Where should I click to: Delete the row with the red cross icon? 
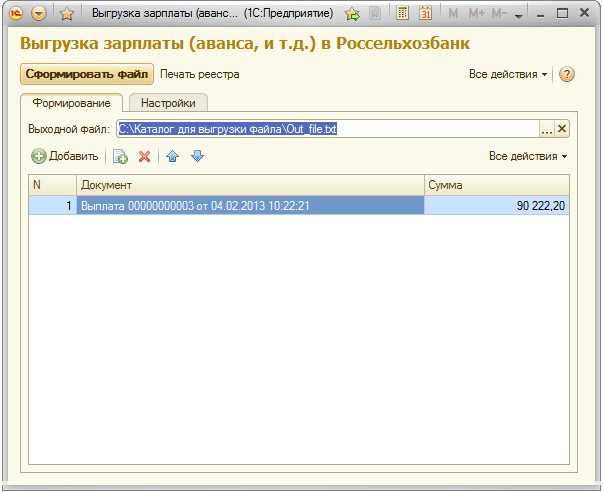[x=145, y=156]
